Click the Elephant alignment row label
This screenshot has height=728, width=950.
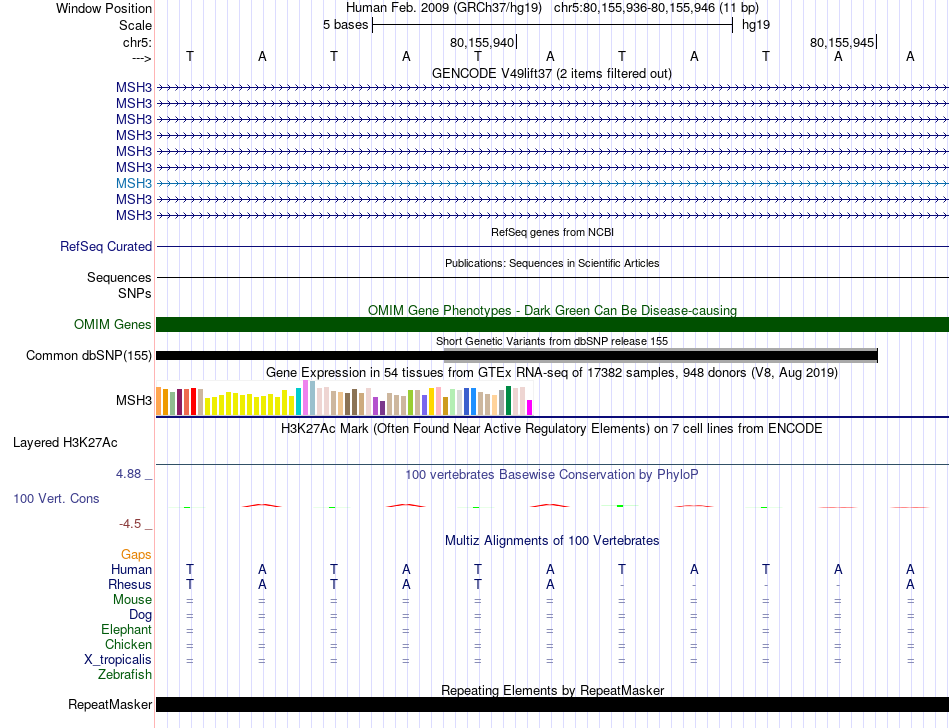tap(127, 629)
